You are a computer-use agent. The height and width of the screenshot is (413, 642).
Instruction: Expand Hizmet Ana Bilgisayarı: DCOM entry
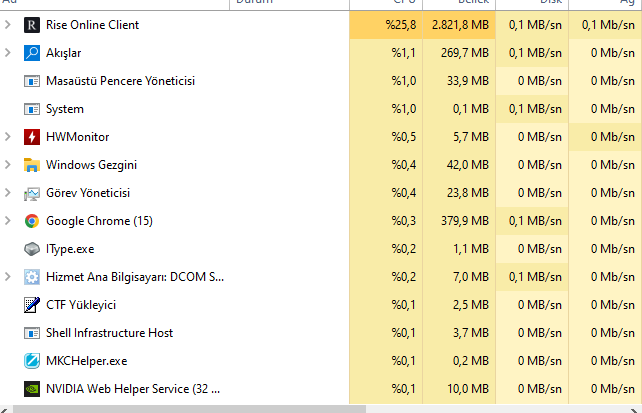point(8,277)
